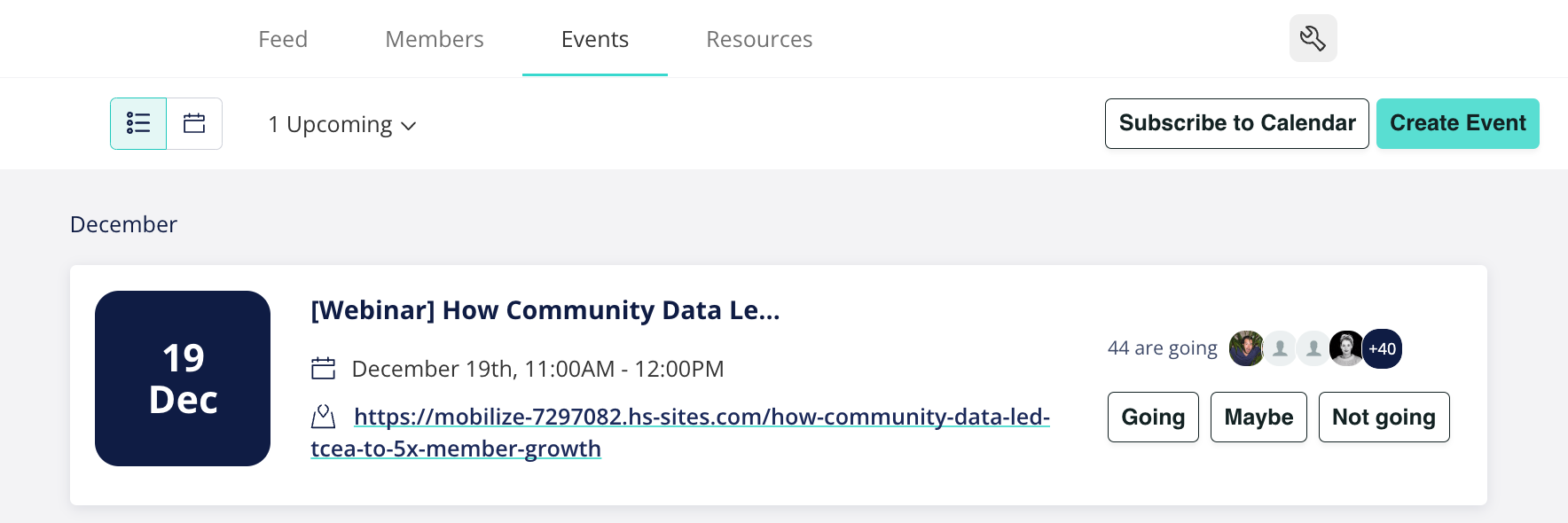Screen dimensions: 1568x523
Task: Open the Resources tab
Action: tap(759, 39)
